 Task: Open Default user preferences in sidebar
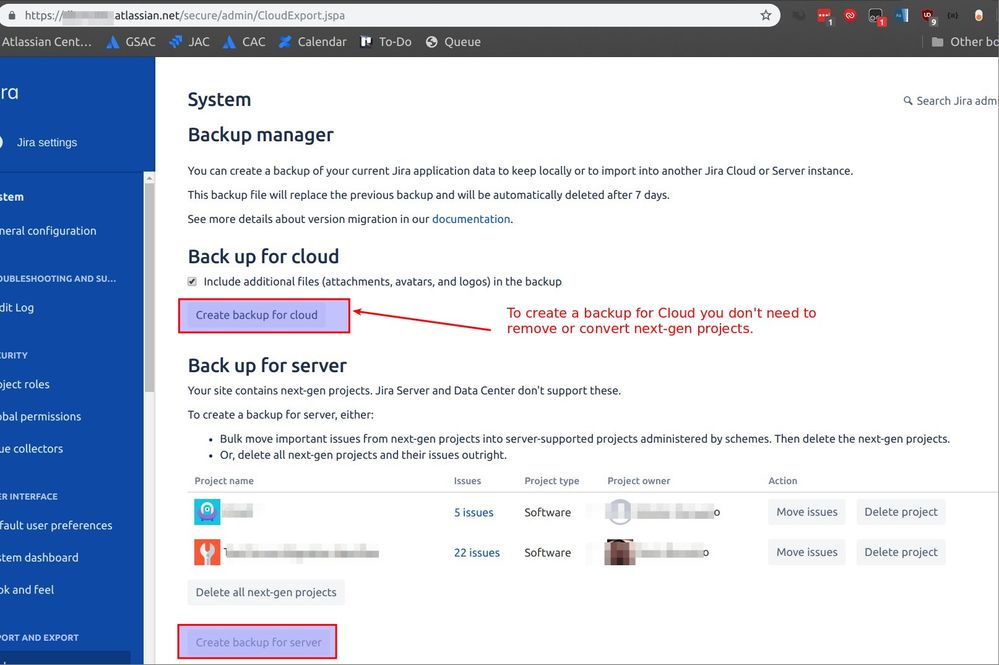click(56, 525)
